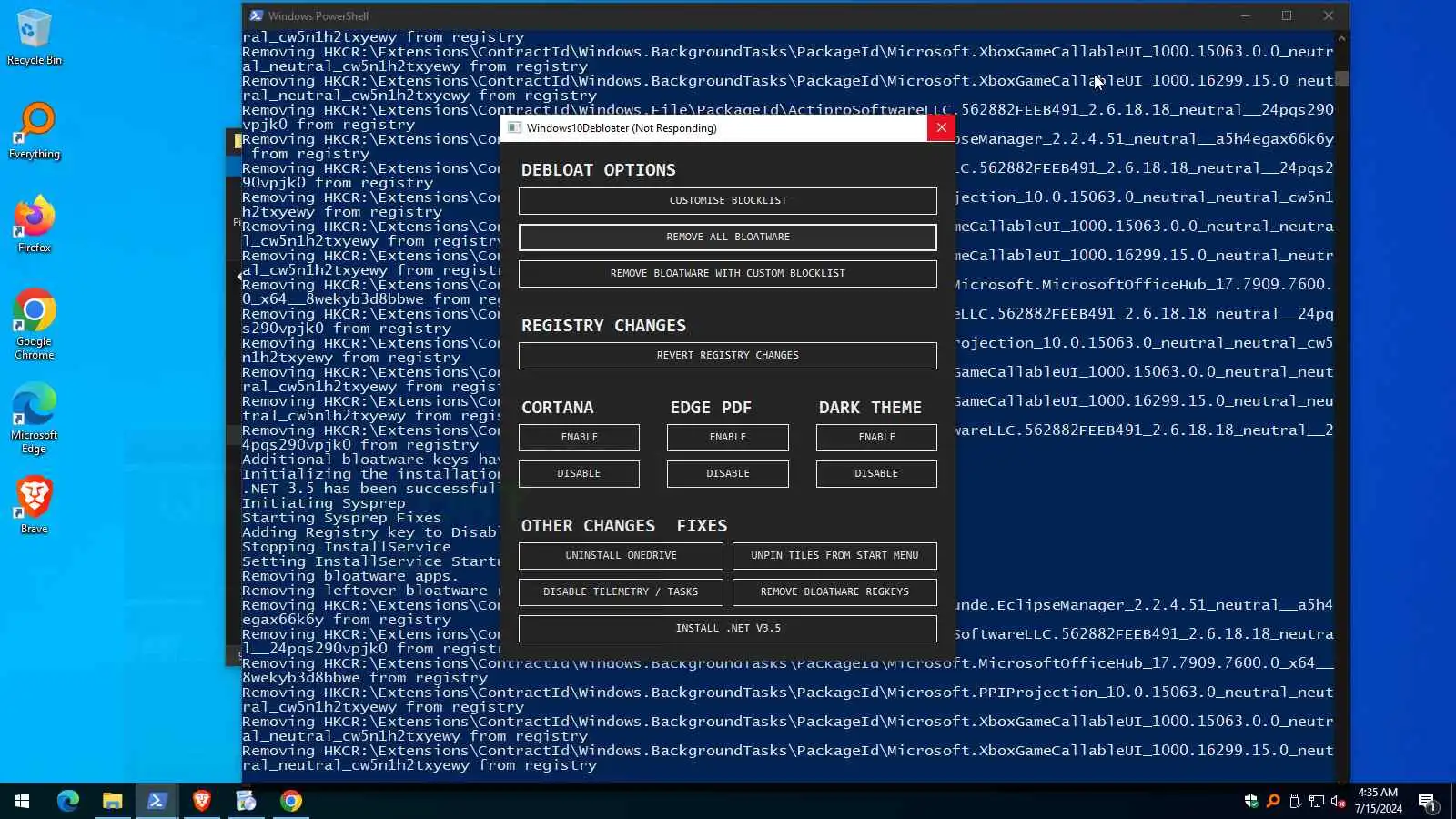Click the Windows10Debloater form taskbar icon

(246, 801)
